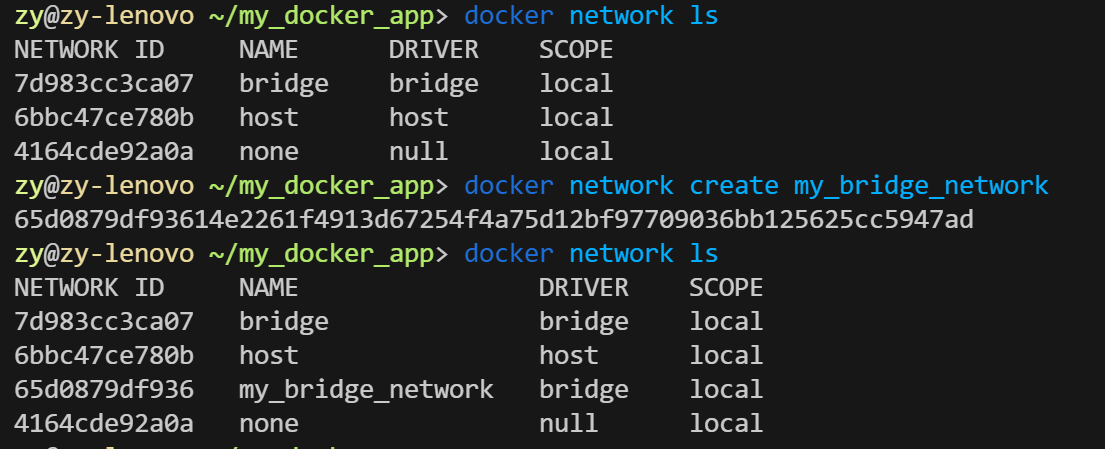
Task: Click ~/my_docker_app path before the create command
Action: point(321,187)
